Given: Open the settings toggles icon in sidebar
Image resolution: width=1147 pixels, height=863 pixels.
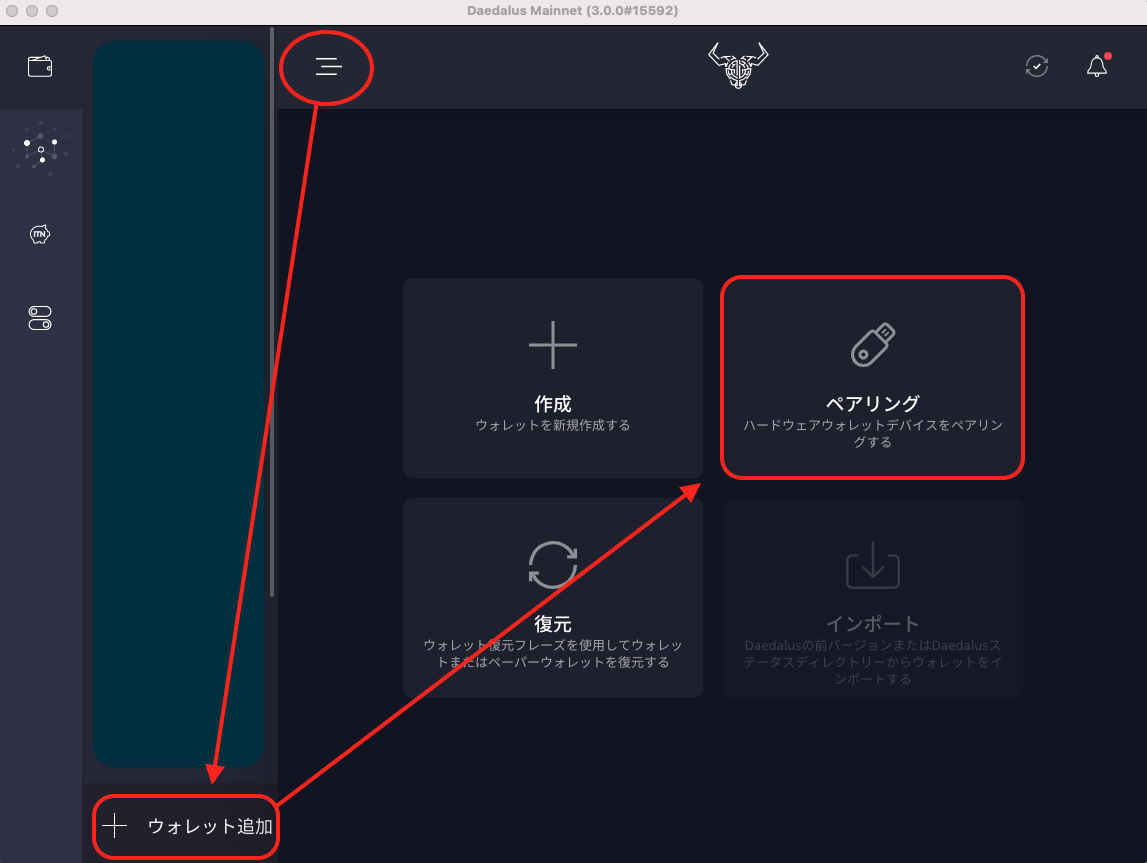Looking at the screenshot, I should point(40,318).
